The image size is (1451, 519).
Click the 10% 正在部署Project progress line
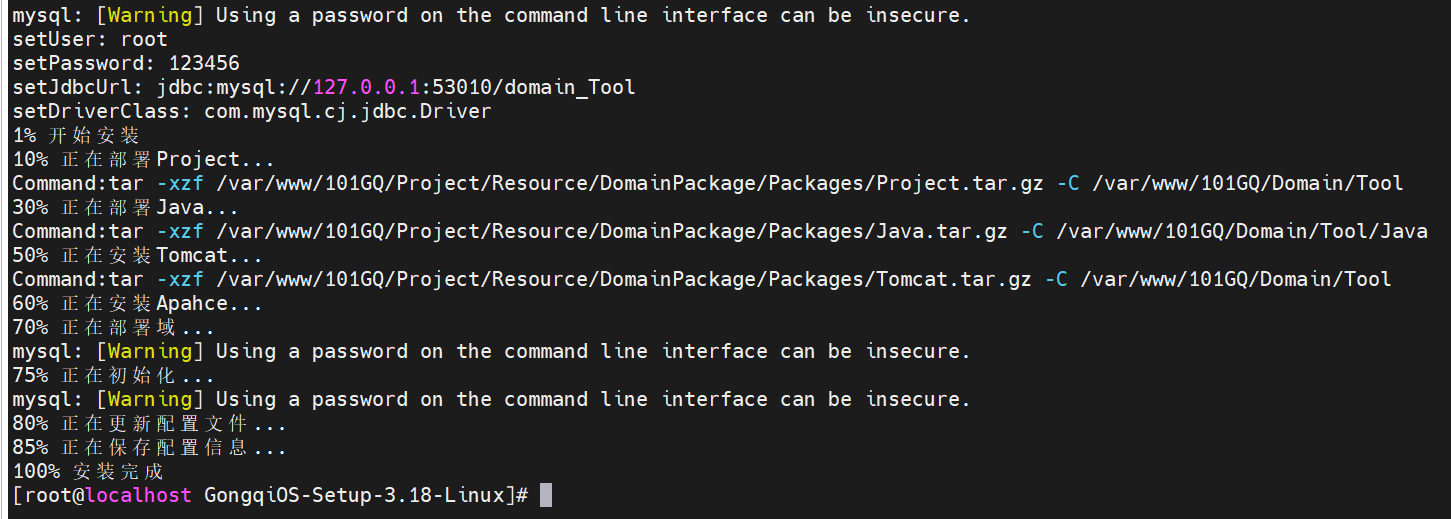143,159
